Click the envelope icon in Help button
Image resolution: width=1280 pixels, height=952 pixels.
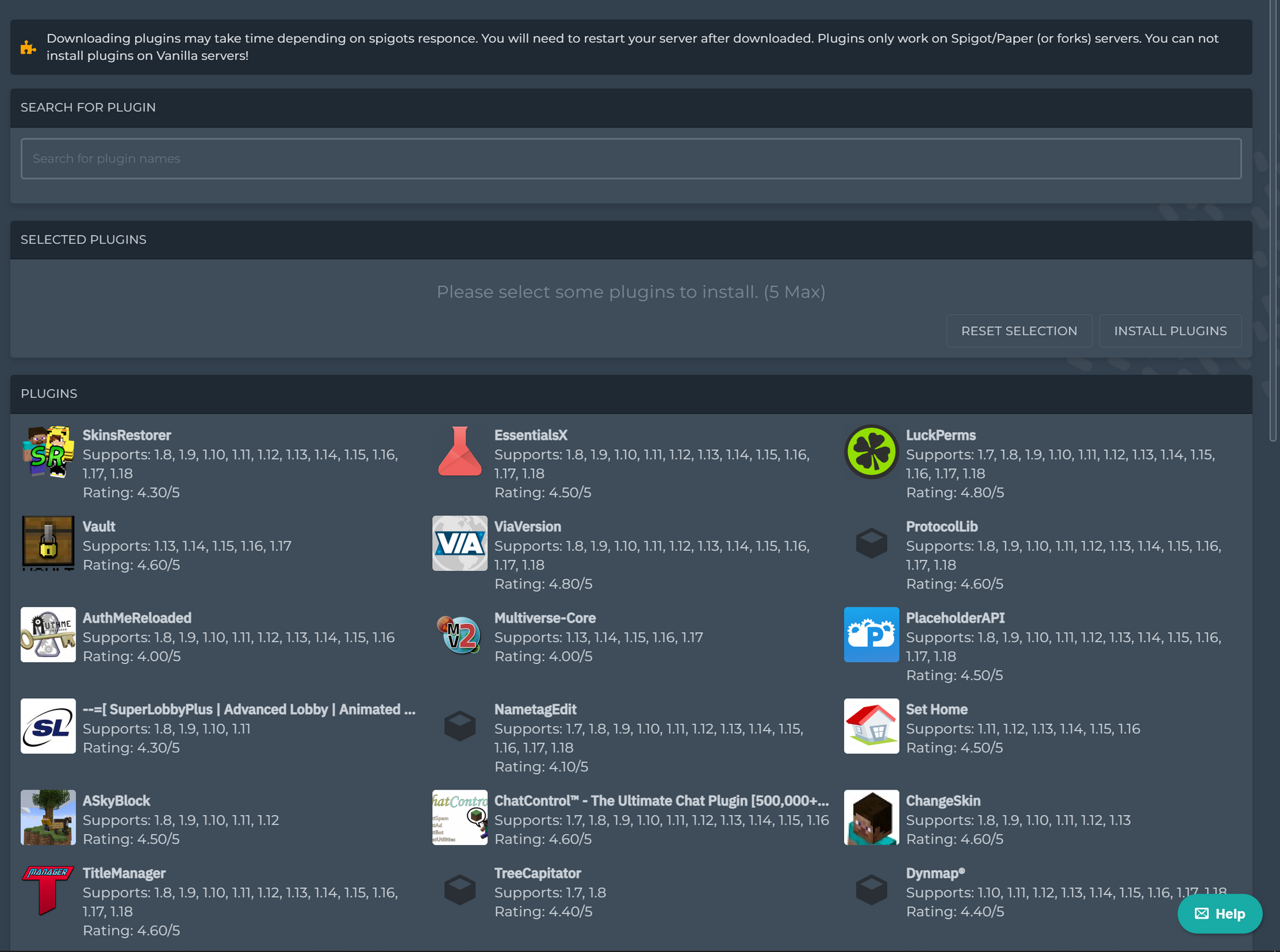point(1201,914)
